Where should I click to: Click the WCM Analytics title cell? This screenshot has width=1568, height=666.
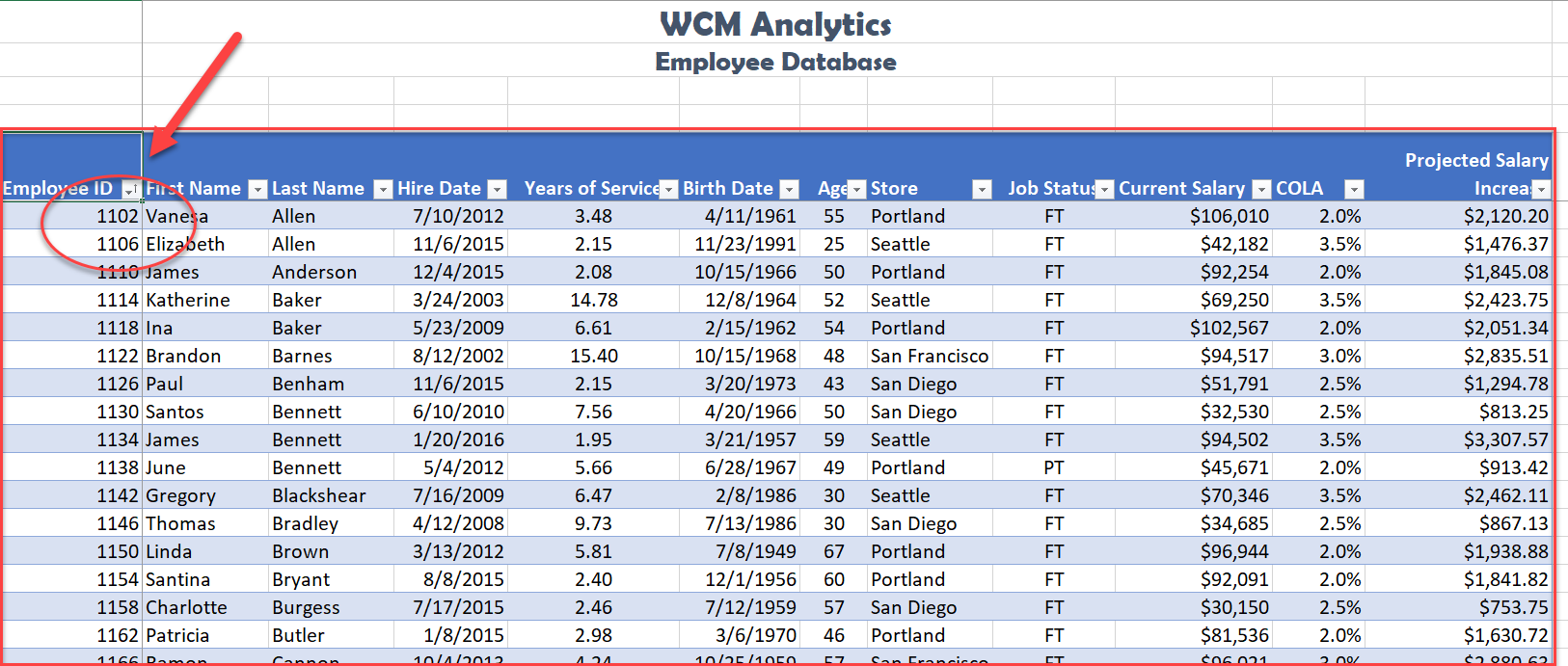pyautogui.click(x=775, y=24)
